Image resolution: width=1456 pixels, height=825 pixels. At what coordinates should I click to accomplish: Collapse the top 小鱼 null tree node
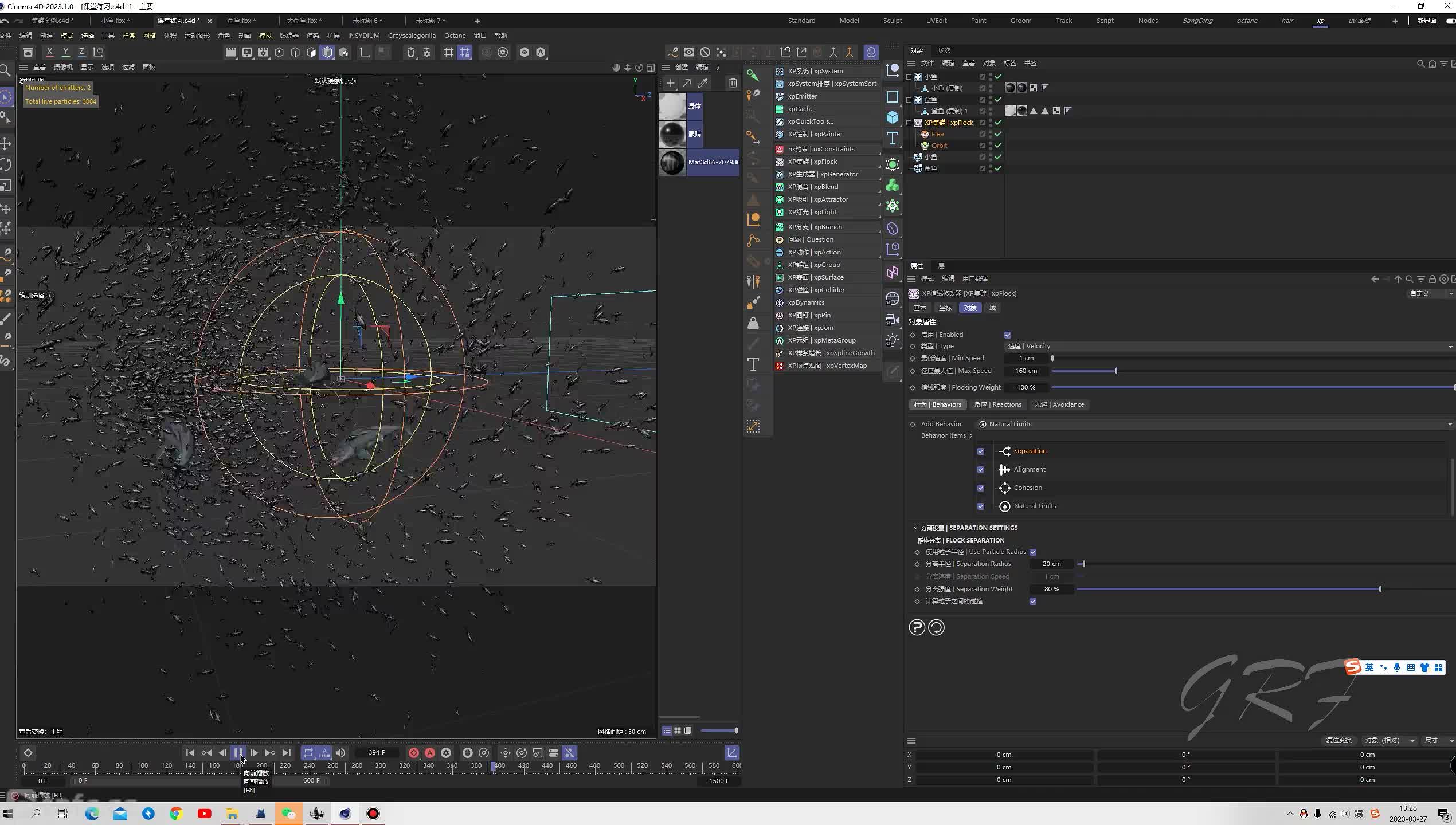coord(909,77)
